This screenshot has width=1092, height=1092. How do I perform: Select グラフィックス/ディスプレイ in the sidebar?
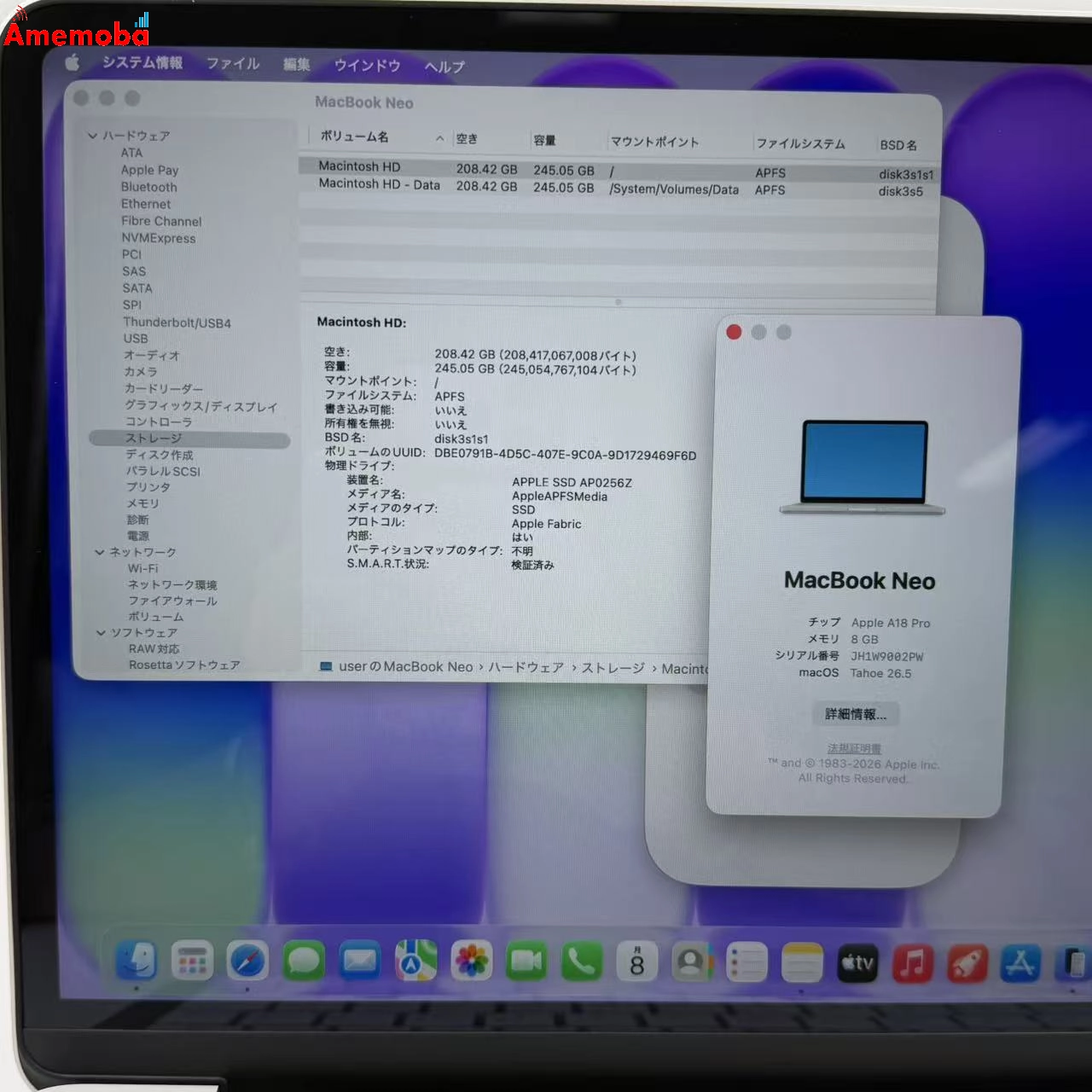[201, 406]
